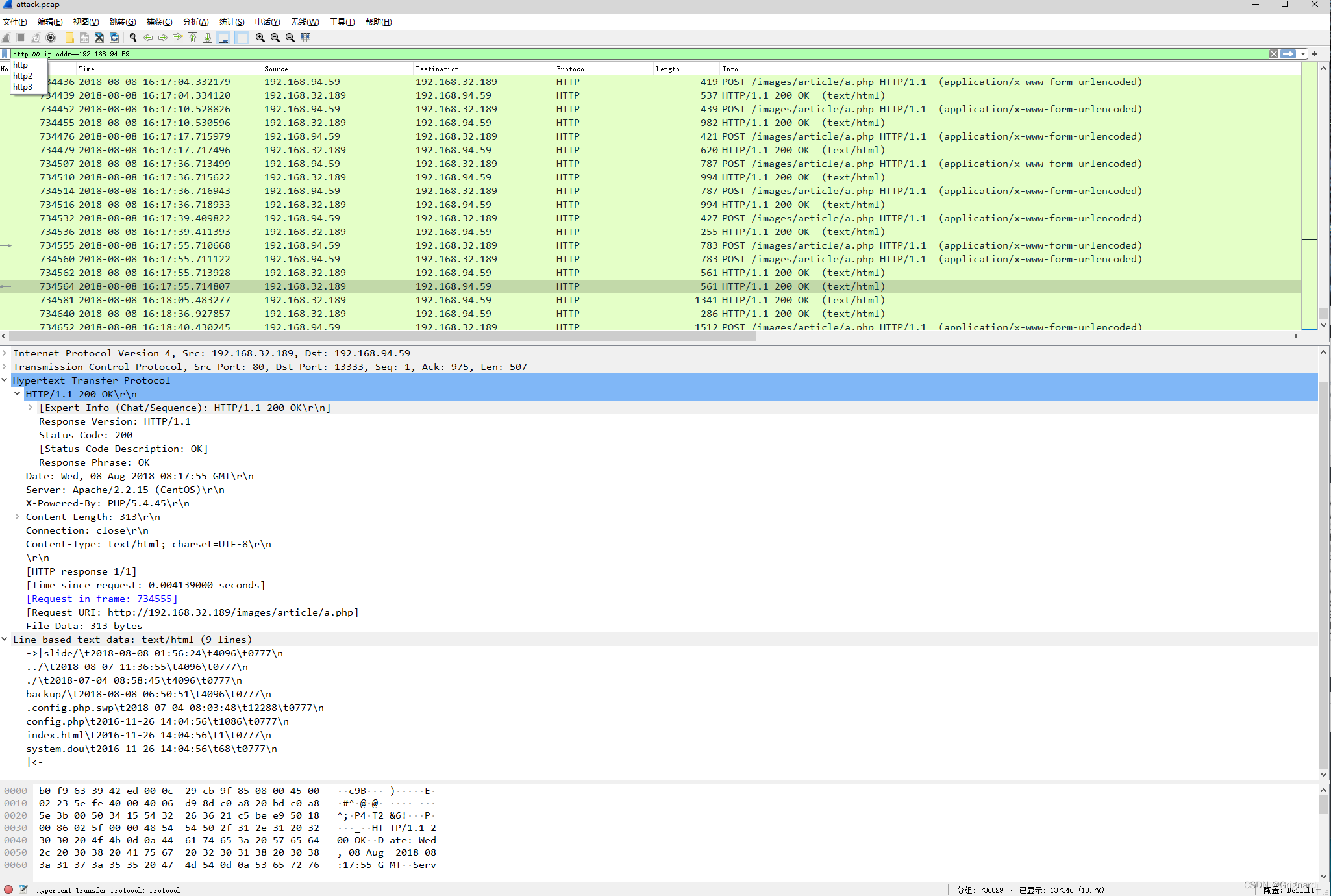Viewport: 1331px width, 896px height.
Task: Go forward to next packet arrow
Action: (163, 38)
